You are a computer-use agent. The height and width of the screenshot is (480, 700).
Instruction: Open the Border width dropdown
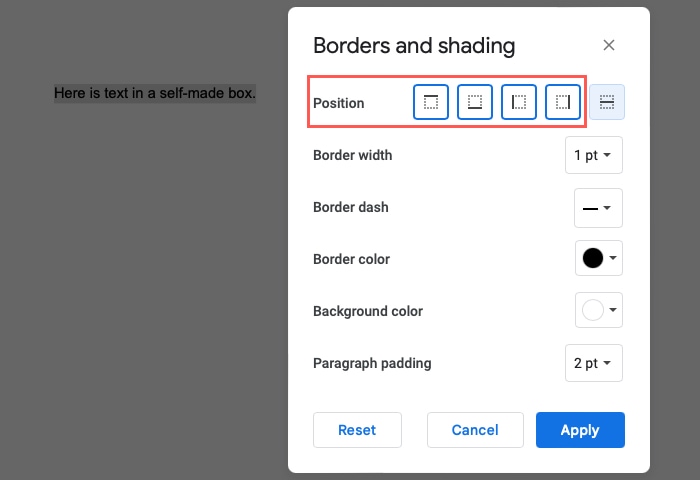tap(594, 155)
